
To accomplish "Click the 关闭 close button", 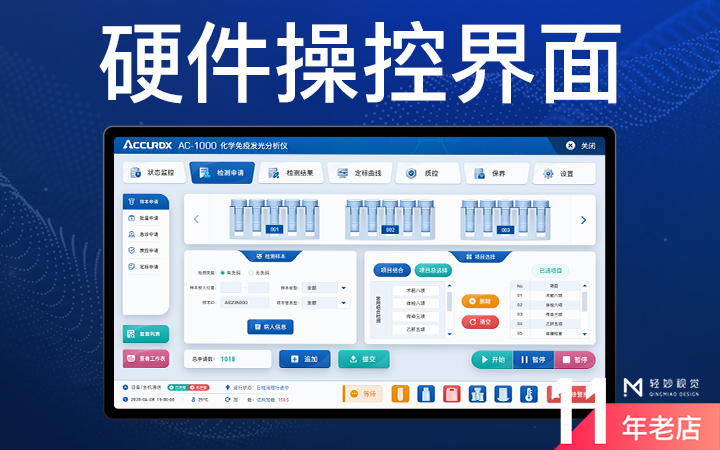I will pos(580,146).
